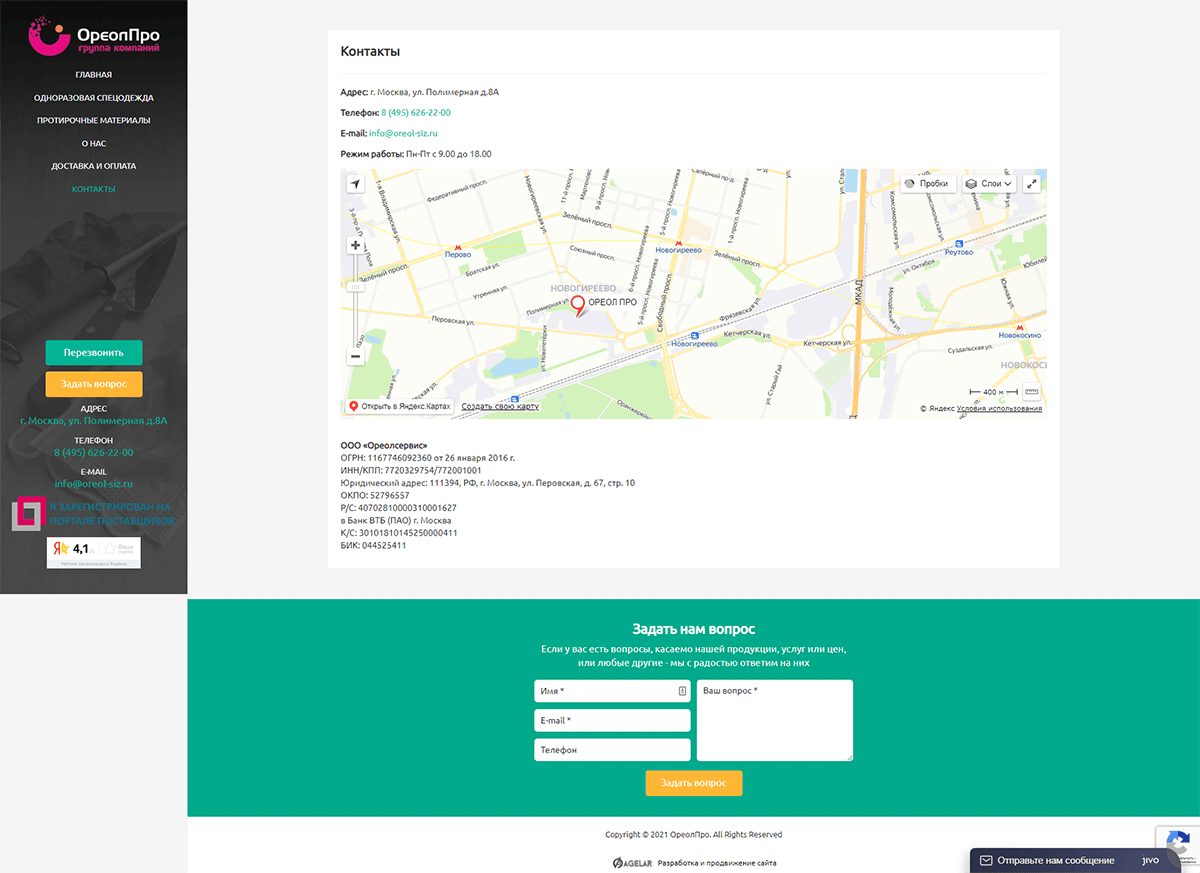Click Открыть в Яндекс.Картах button
Screen dimensions: 1200x873
(400, 407)
